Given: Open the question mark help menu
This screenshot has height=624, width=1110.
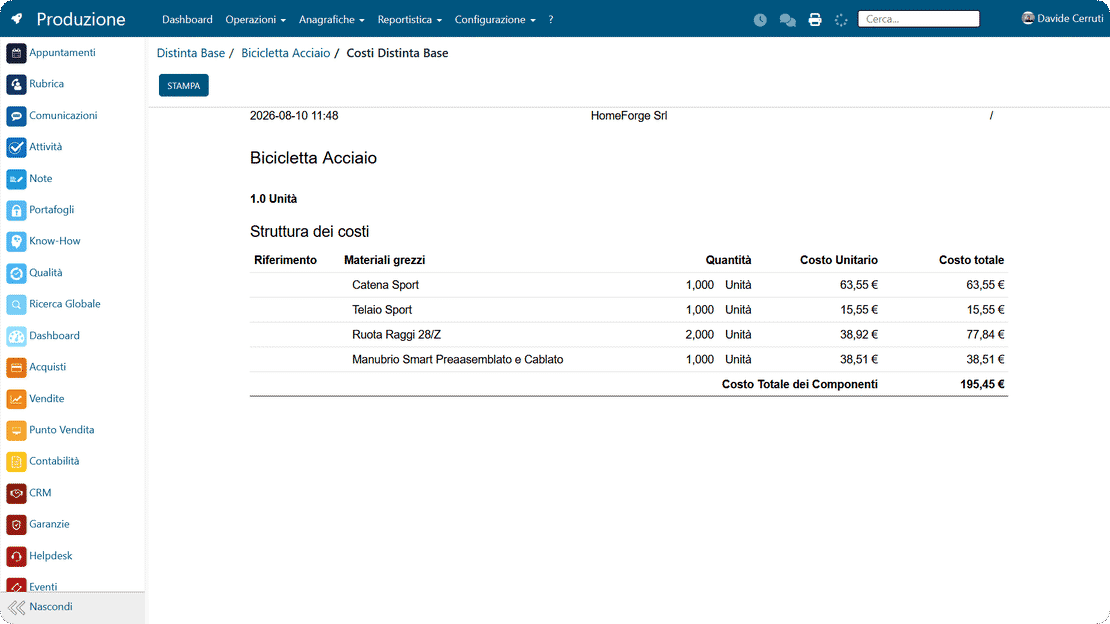Looking at the screenshot, I should [x=551, y=20].
